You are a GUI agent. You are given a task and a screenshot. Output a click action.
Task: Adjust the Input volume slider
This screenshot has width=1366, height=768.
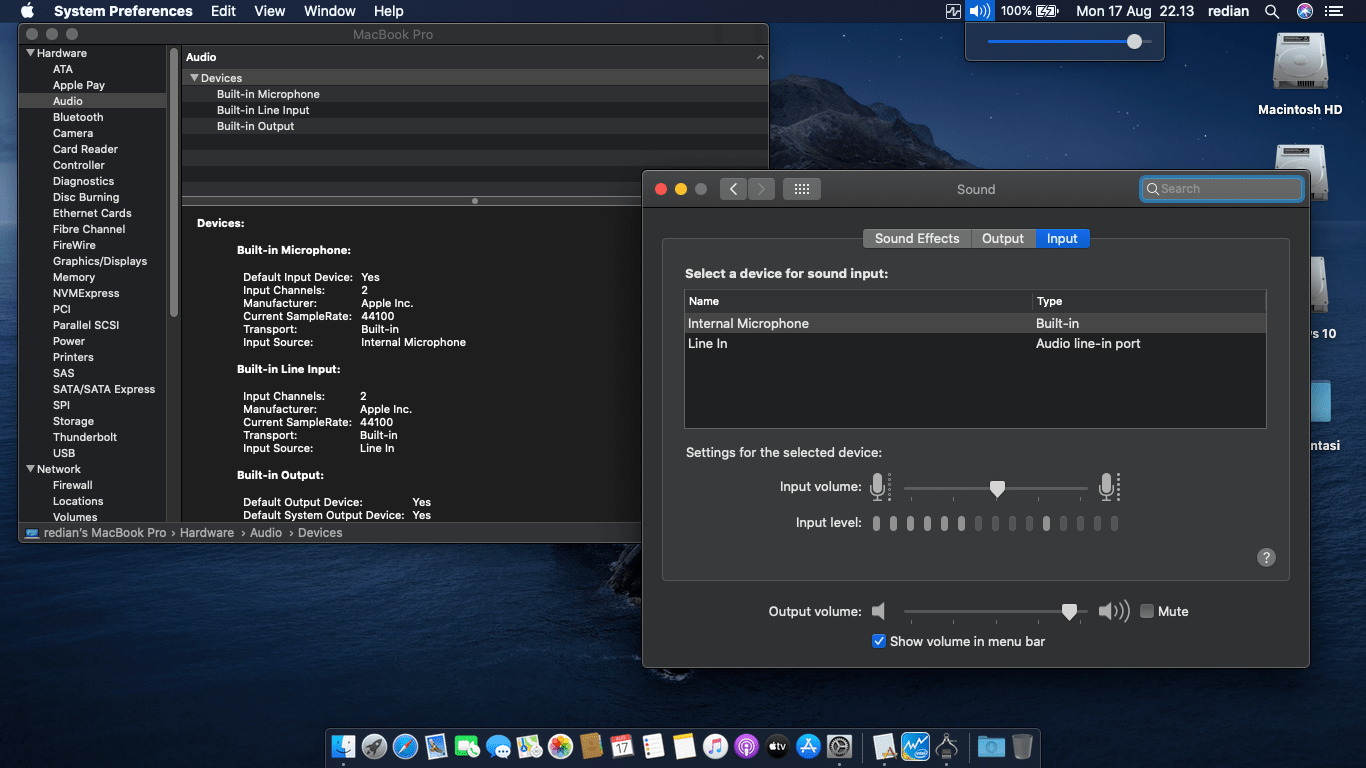996,488
